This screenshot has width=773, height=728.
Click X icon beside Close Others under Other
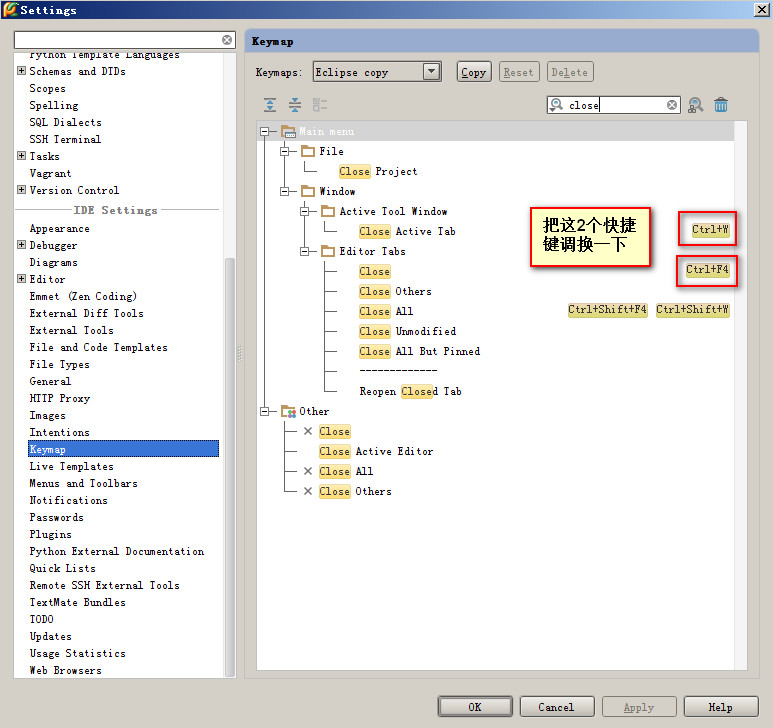308,491
